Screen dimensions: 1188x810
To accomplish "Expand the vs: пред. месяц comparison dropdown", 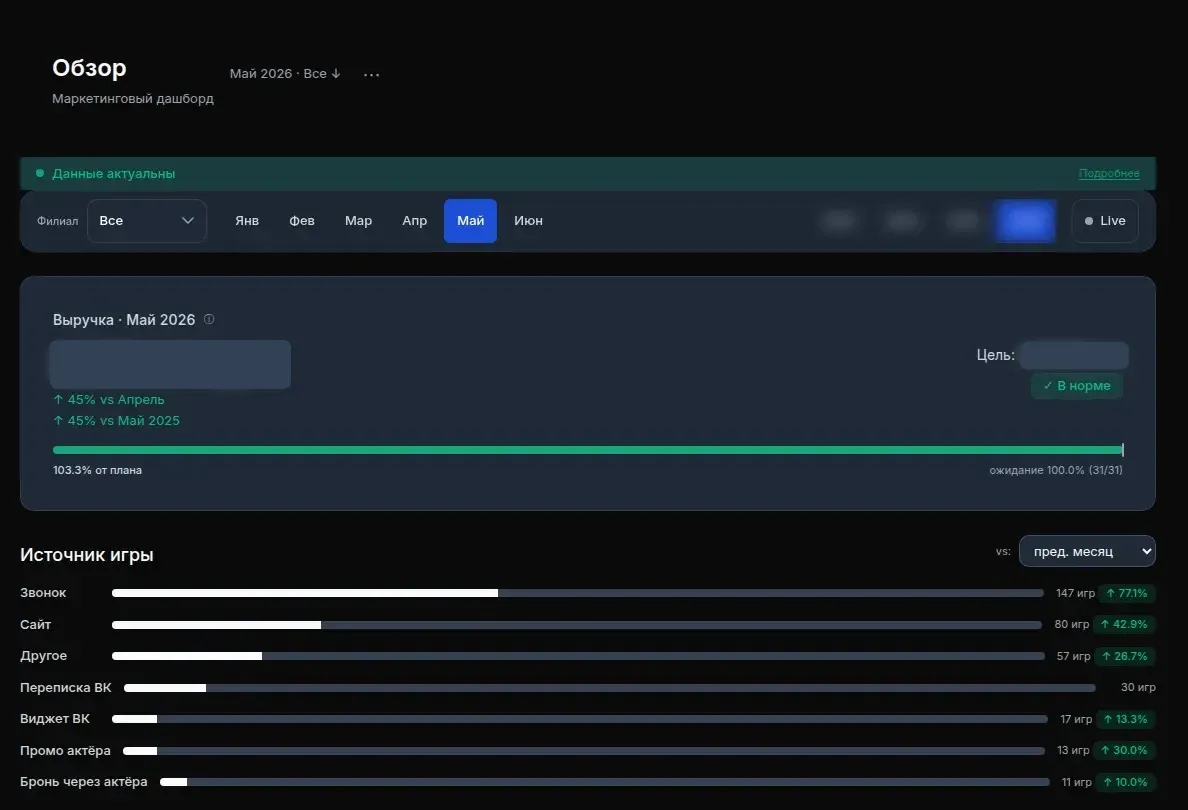I will (x=1087, y=551).
